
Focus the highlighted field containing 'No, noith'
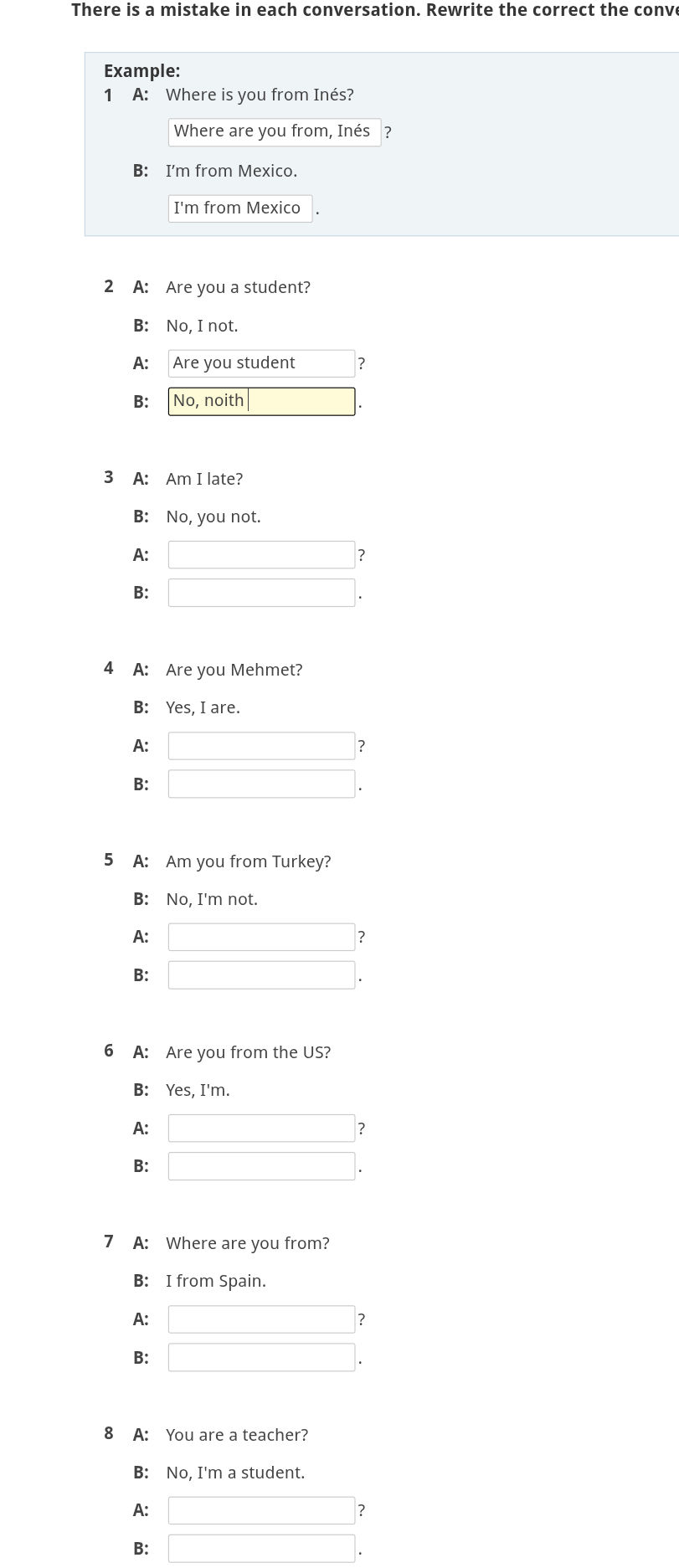tap(261, 401)
